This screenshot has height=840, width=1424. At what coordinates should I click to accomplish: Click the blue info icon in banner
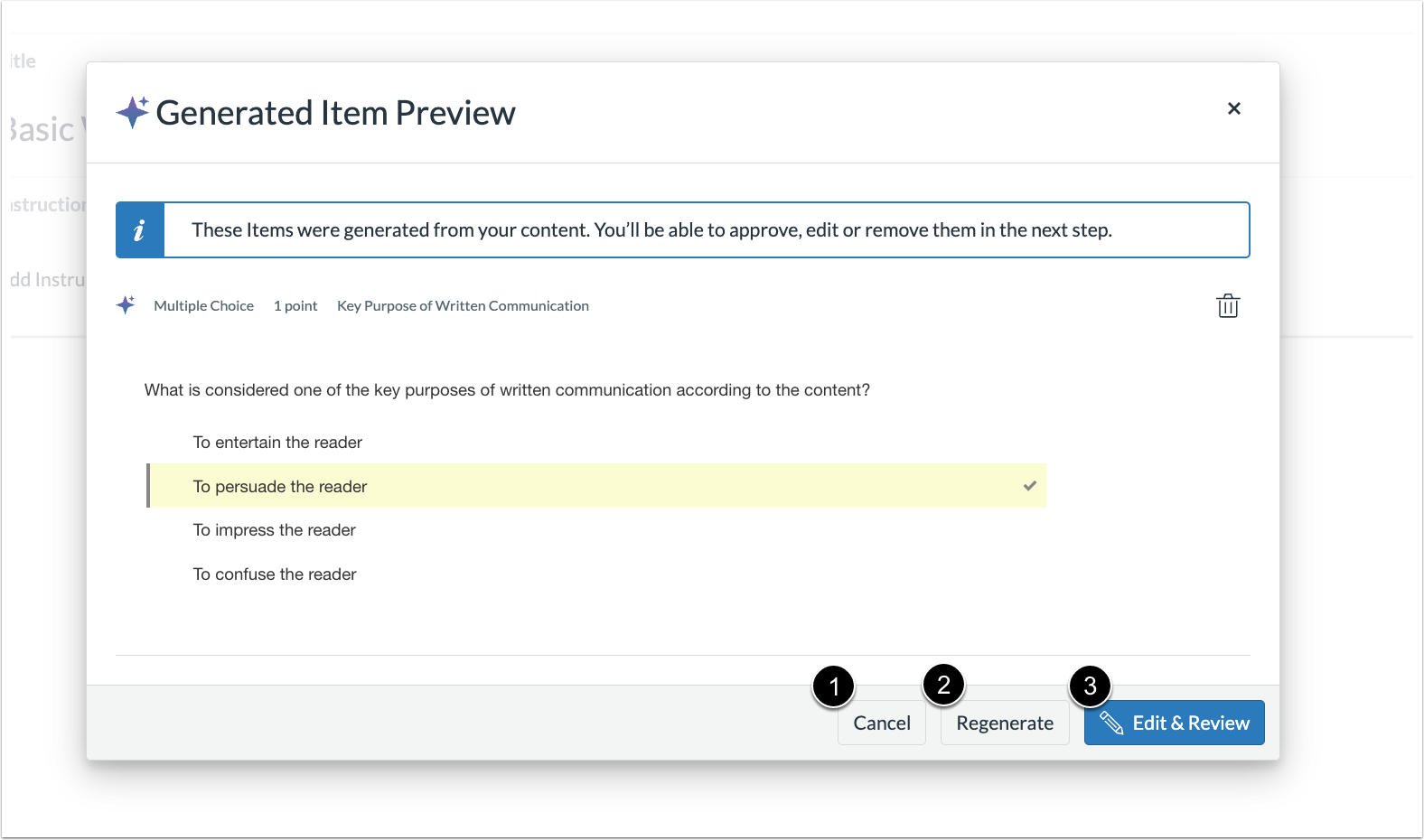(x=139, y=230)
